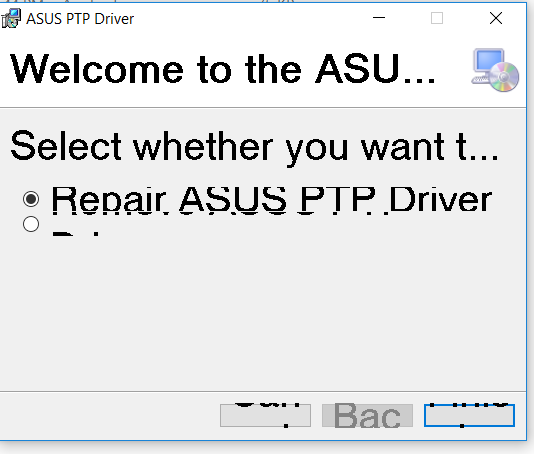Click the greyed-out Back button
This screenshot has width=534, height=454.
[367, 415]
